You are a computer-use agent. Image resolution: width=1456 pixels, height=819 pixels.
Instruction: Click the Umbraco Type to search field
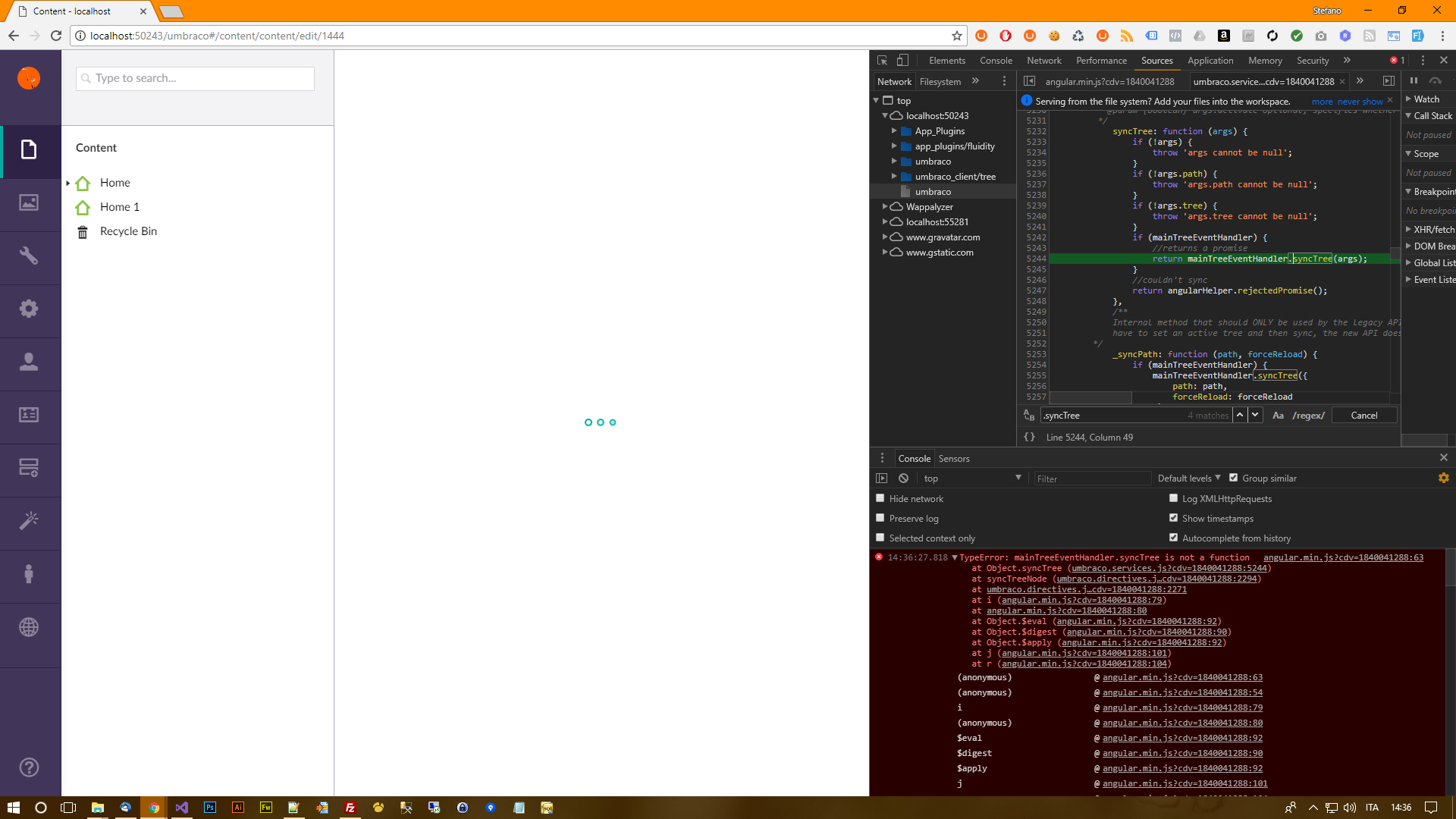195,78
